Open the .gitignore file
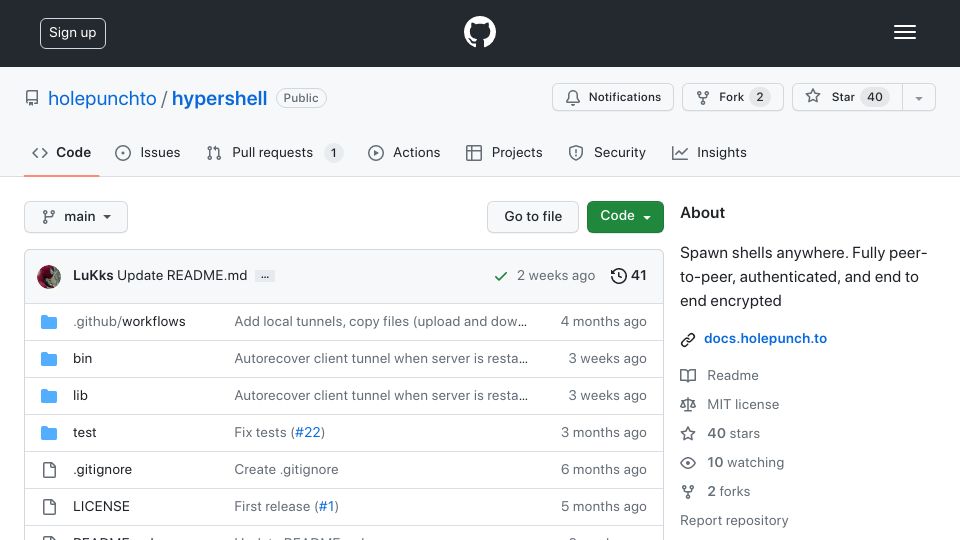Image resolution: width=960 pixels, height=540 pixels. point(102,469)
